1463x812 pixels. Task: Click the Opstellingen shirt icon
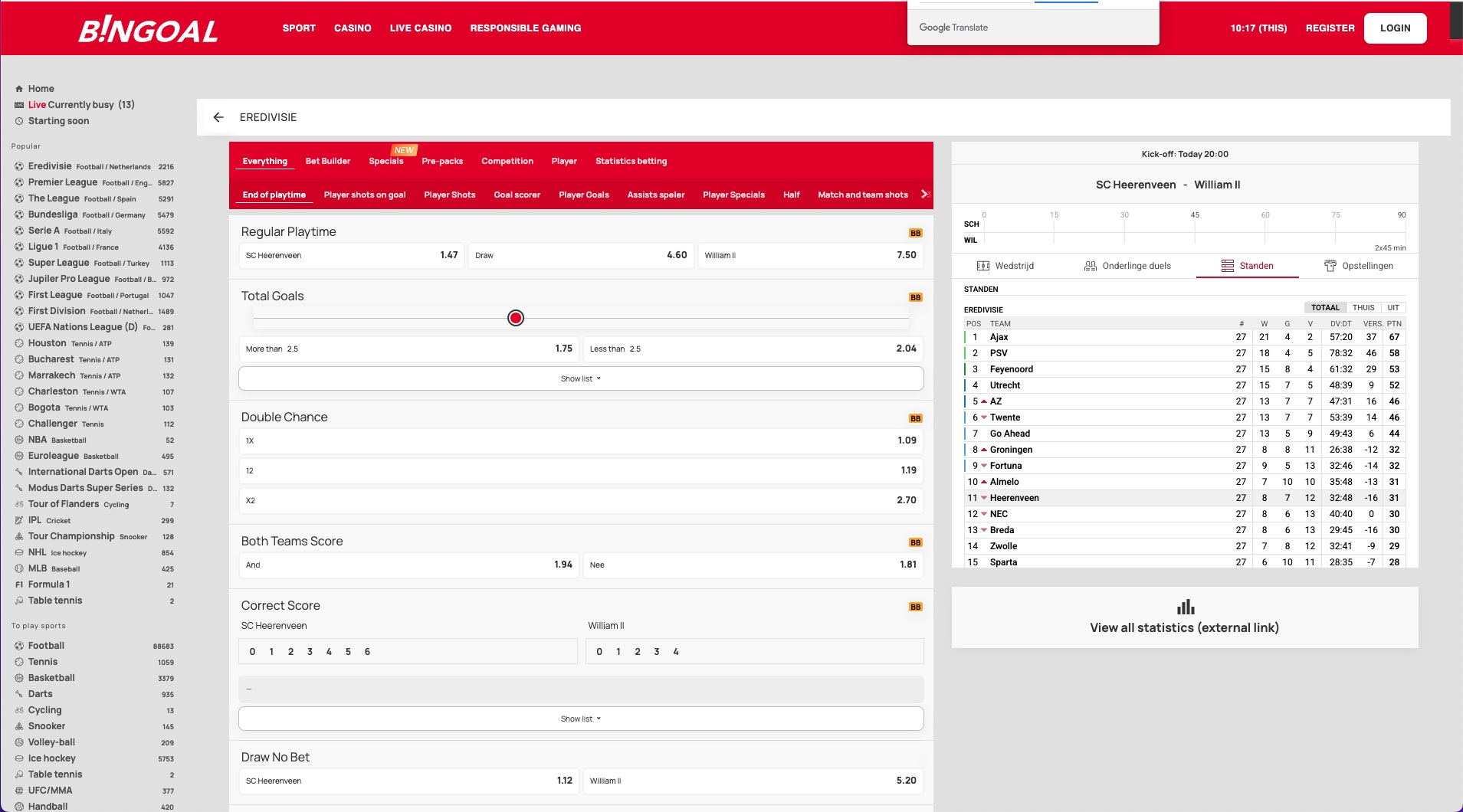tap(1330, 266)
